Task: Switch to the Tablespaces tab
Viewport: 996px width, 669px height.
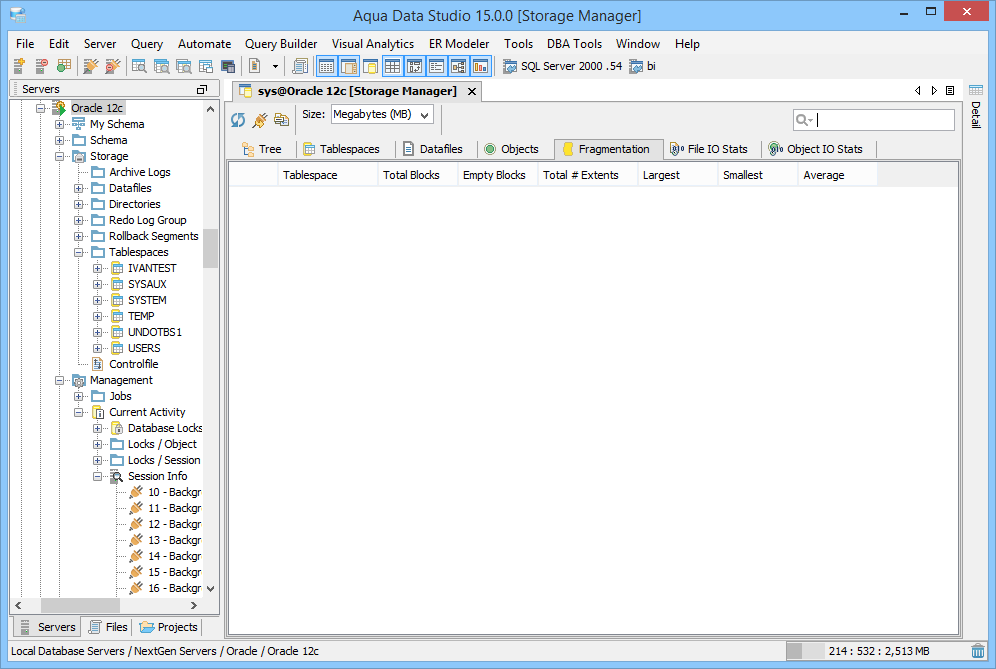Action: pos(342,149)
